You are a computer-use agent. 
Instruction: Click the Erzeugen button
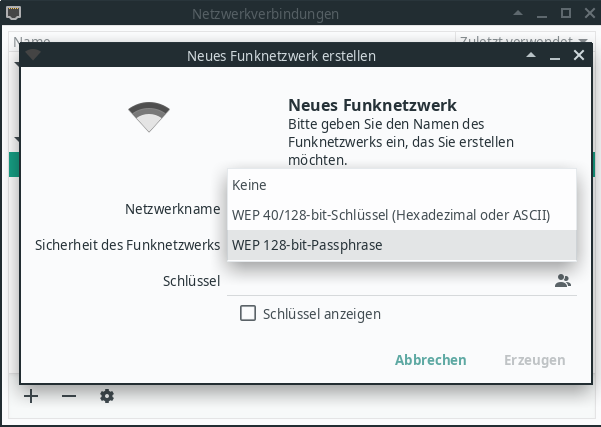tap(534, 360)
